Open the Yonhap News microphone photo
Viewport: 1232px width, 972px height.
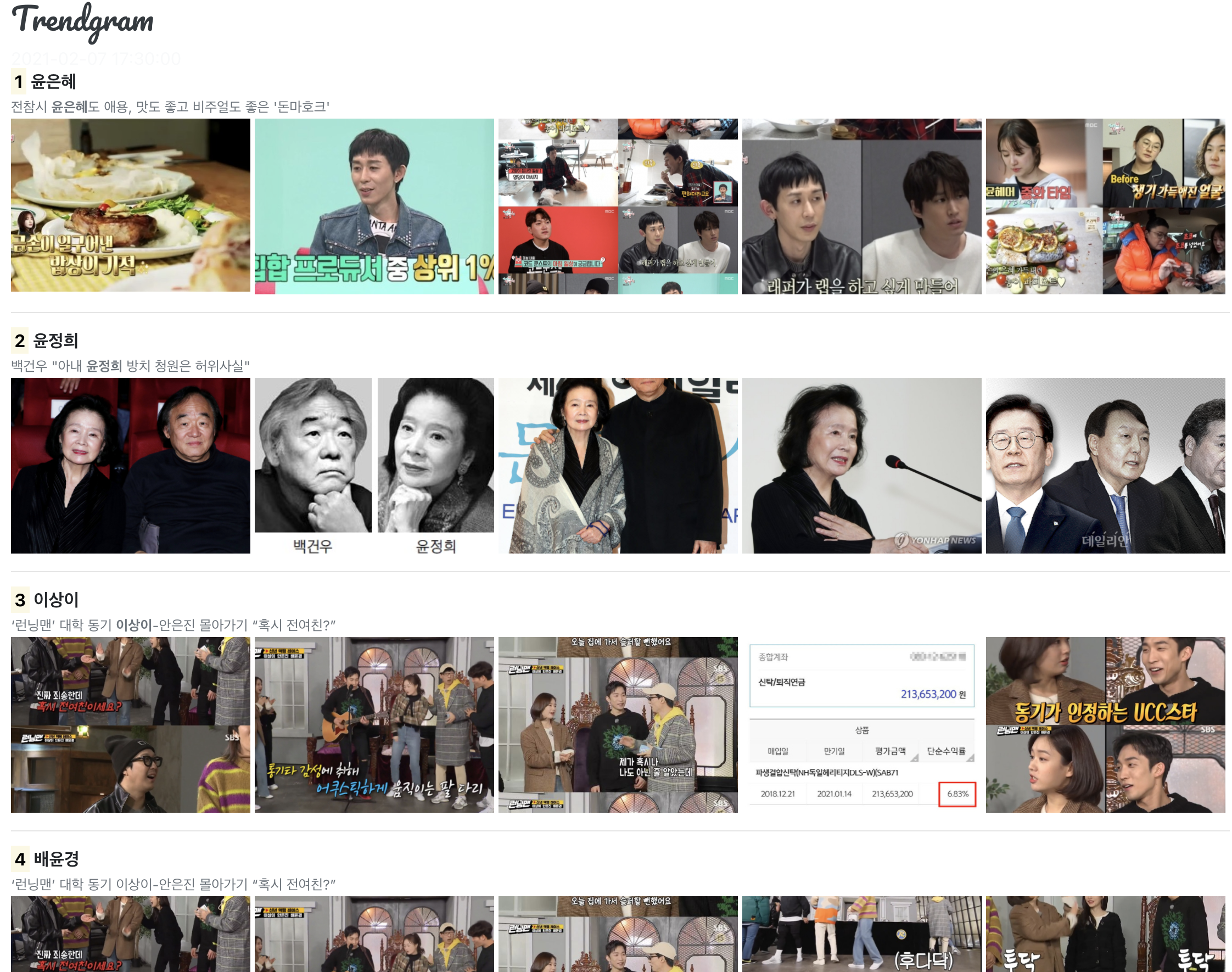(x=861, y=465)
